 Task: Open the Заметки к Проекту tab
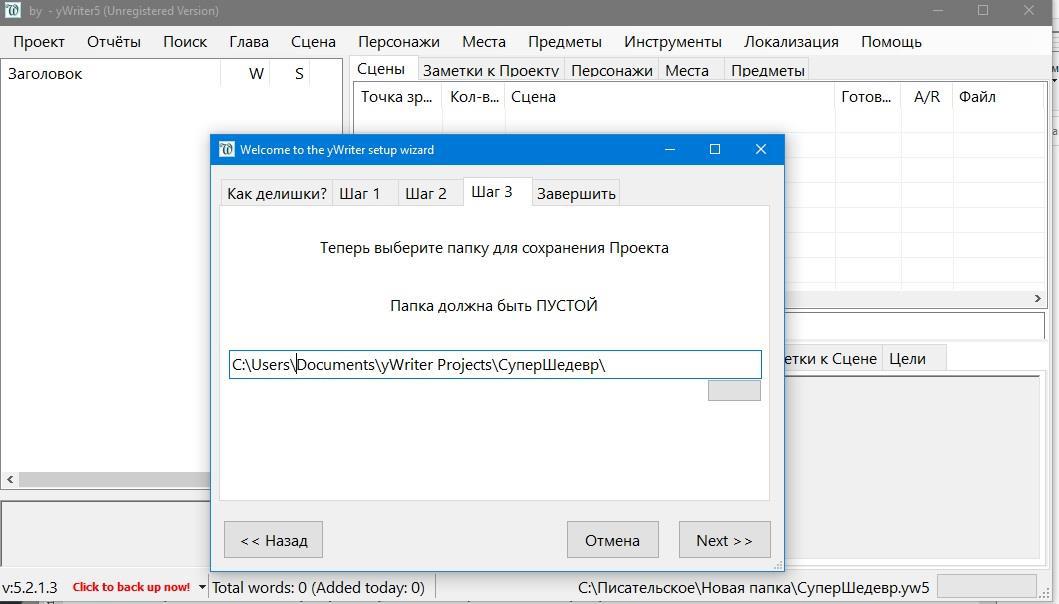click(x=490, y=70)
